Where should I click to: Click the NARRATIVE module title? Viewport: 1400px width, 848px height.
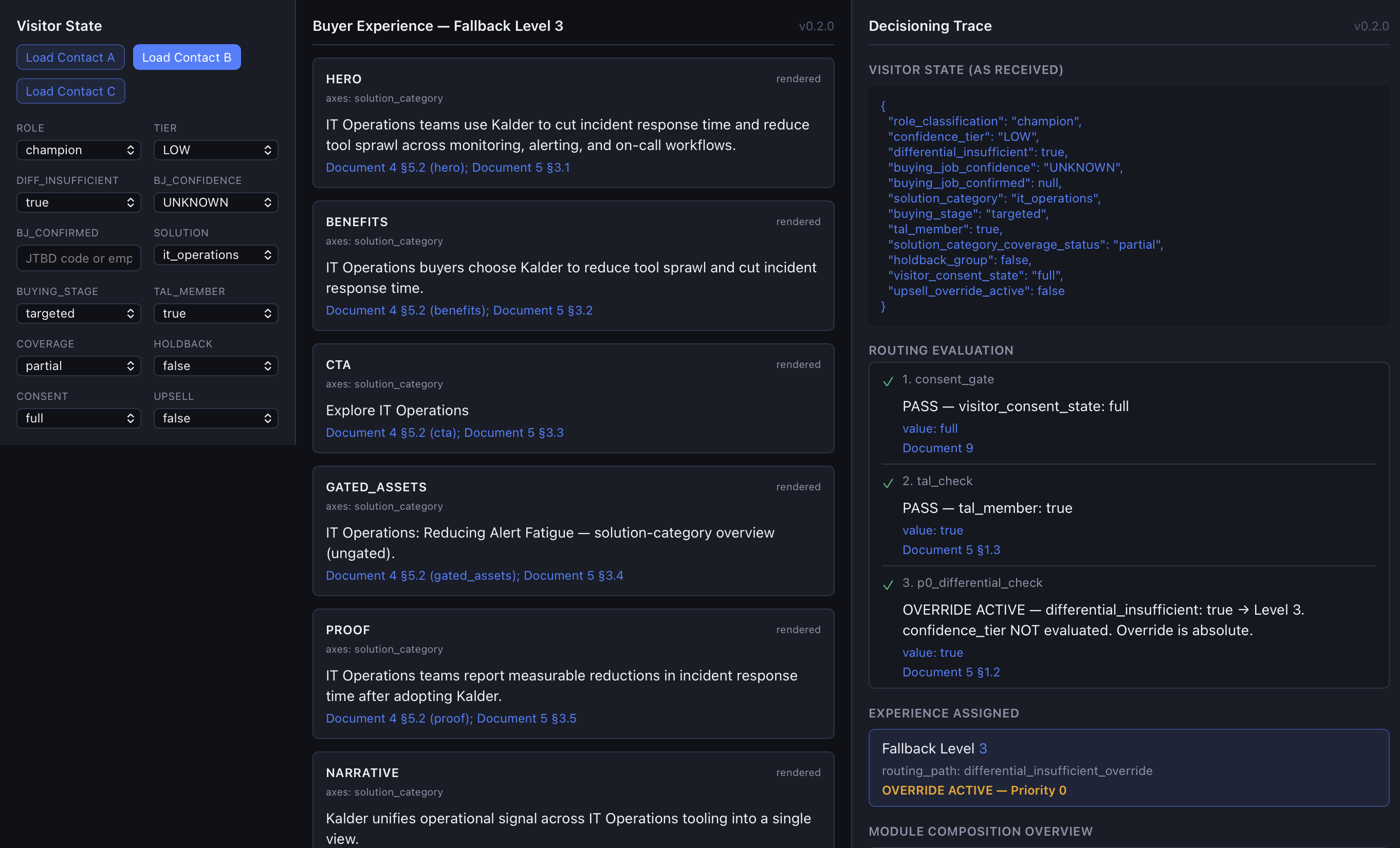(362, 773)
